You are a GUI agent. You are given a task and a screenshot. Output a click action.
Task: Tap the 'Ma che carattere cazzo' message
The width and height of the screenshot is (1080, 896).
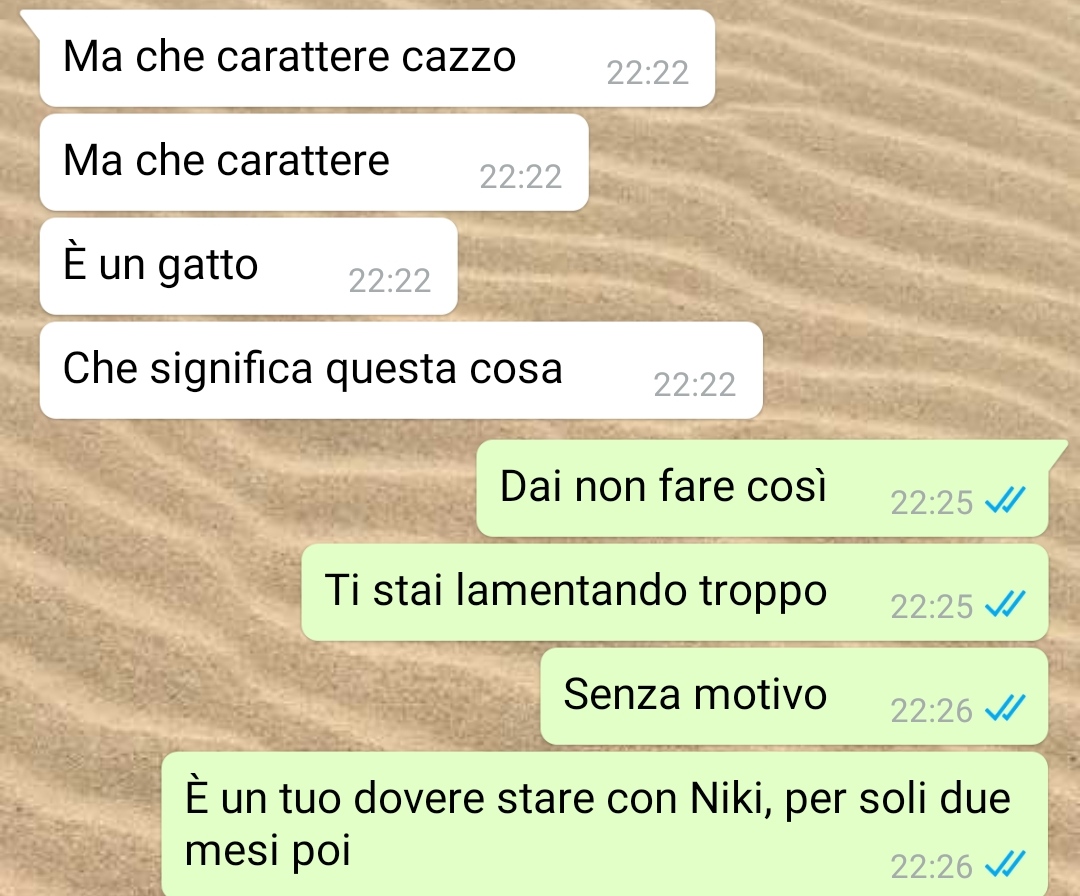coord(377,59)
